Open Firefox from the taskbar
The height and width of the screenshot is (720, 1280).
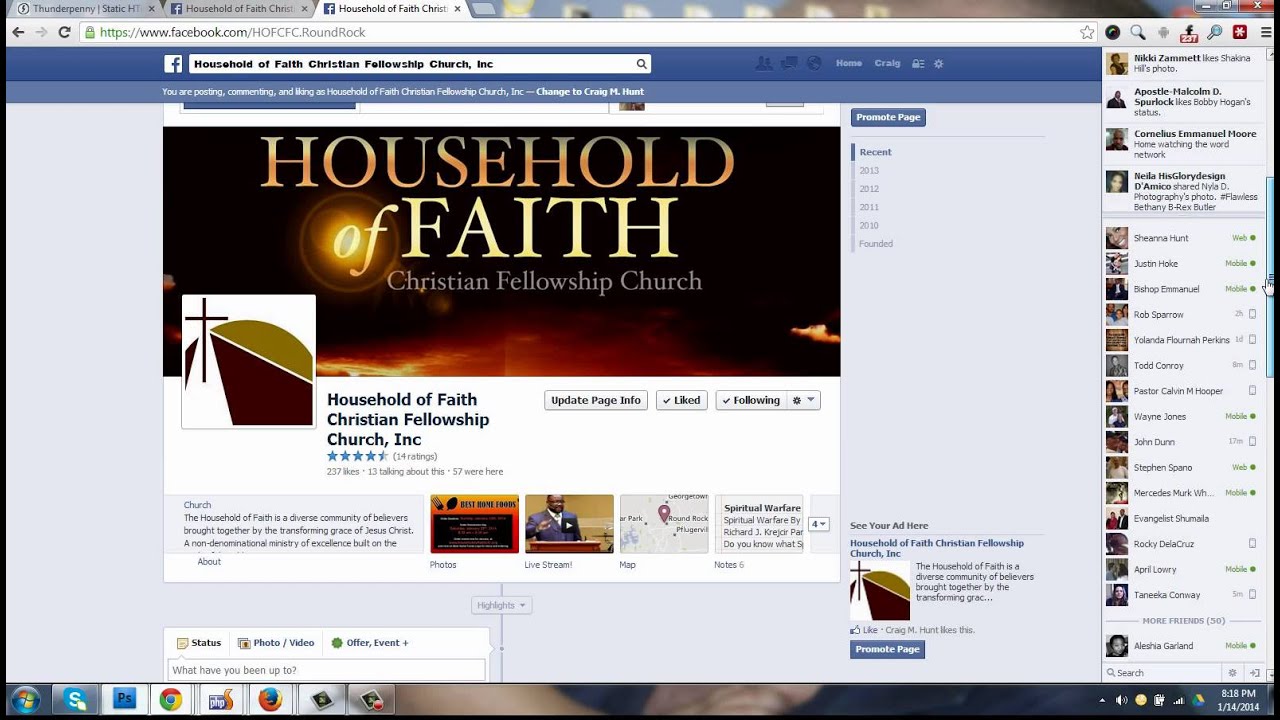click(270, 700)
